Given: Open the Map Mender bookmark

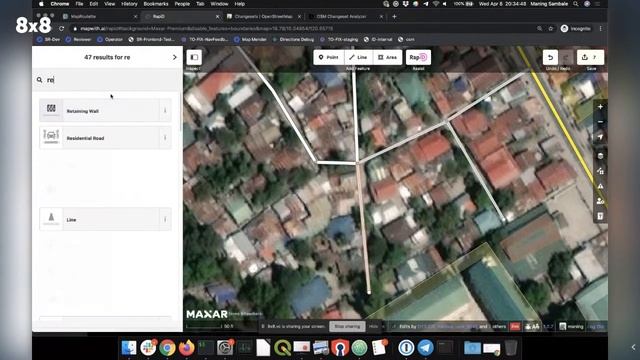Looking at the screenshot, I should [x=251, y=40].
